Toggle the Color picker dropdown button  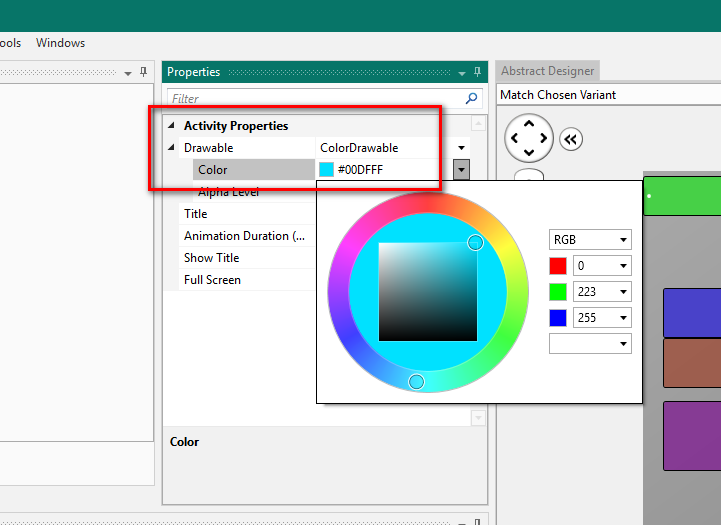[461, 170]
